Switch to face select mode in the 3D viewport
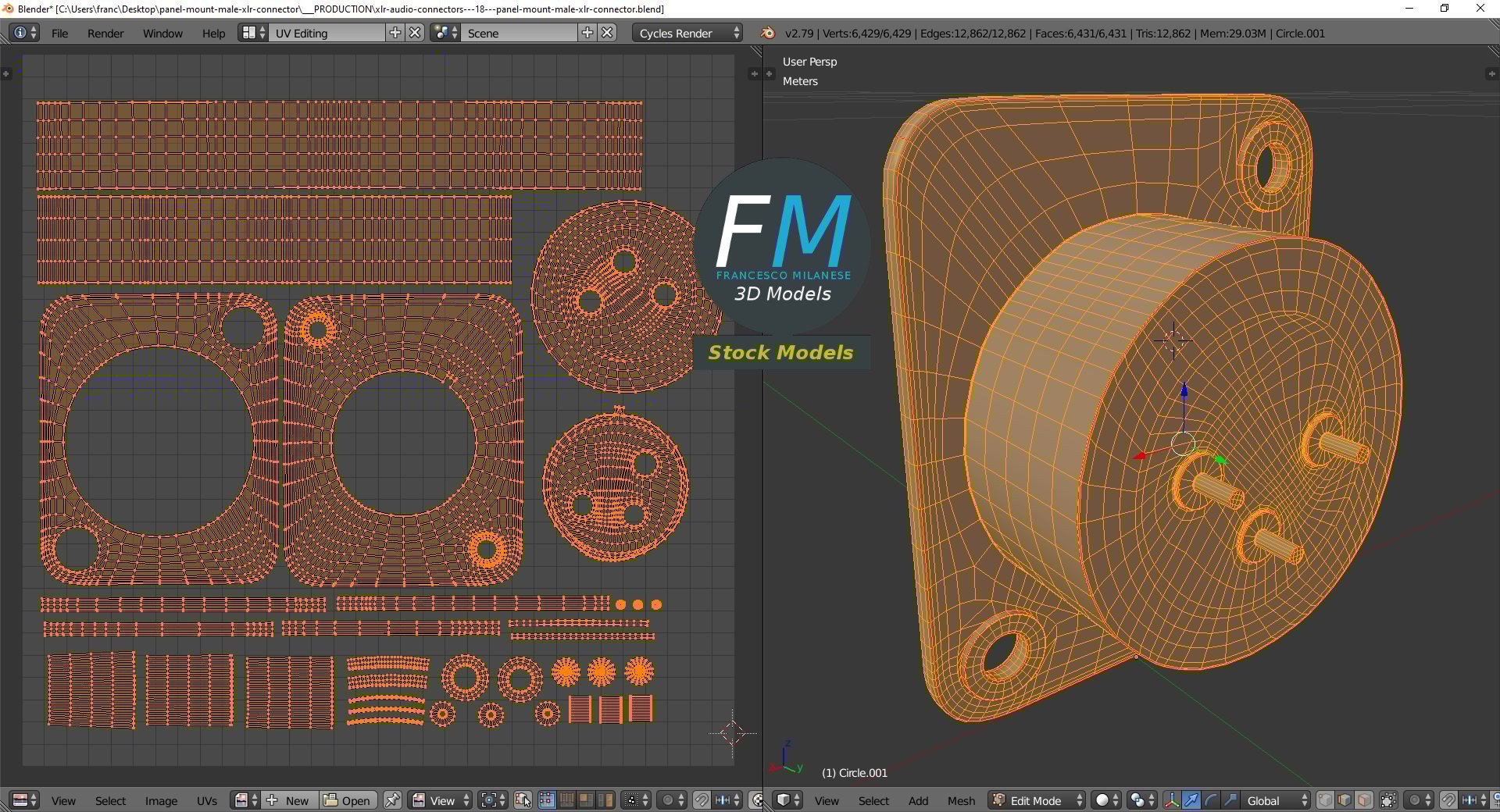Screen dimensions: 1500x812 [1364, 800]
